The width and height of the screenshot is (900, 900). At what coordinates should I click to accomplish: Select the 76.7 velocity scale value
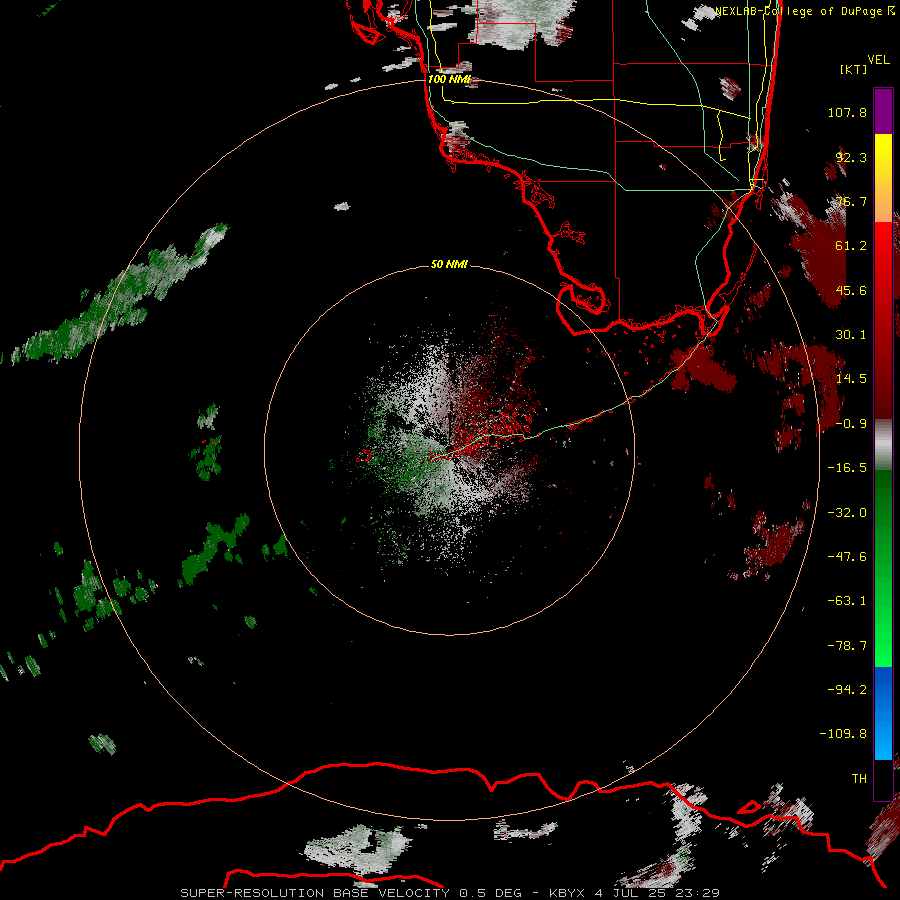851,201
